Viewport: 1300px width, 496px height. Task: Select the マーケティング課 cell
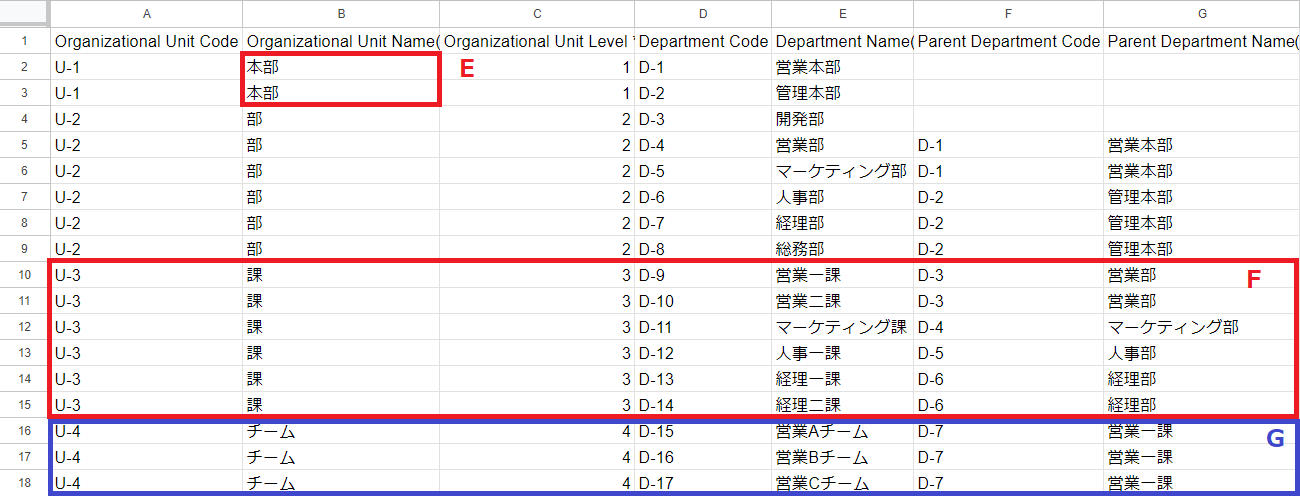840,327
